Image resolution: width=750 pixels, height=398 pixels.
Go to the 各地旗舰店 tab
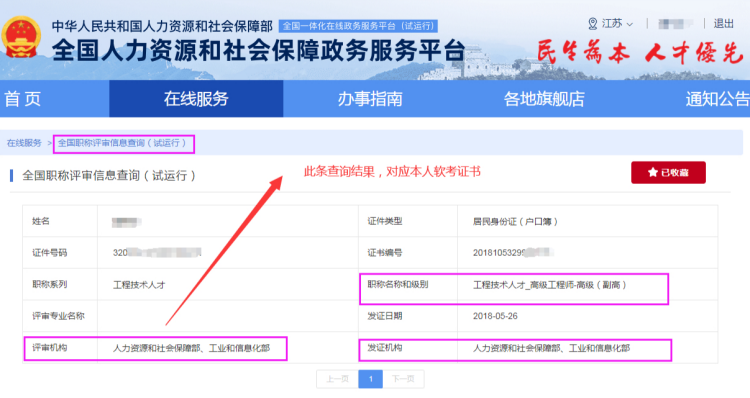544,99
